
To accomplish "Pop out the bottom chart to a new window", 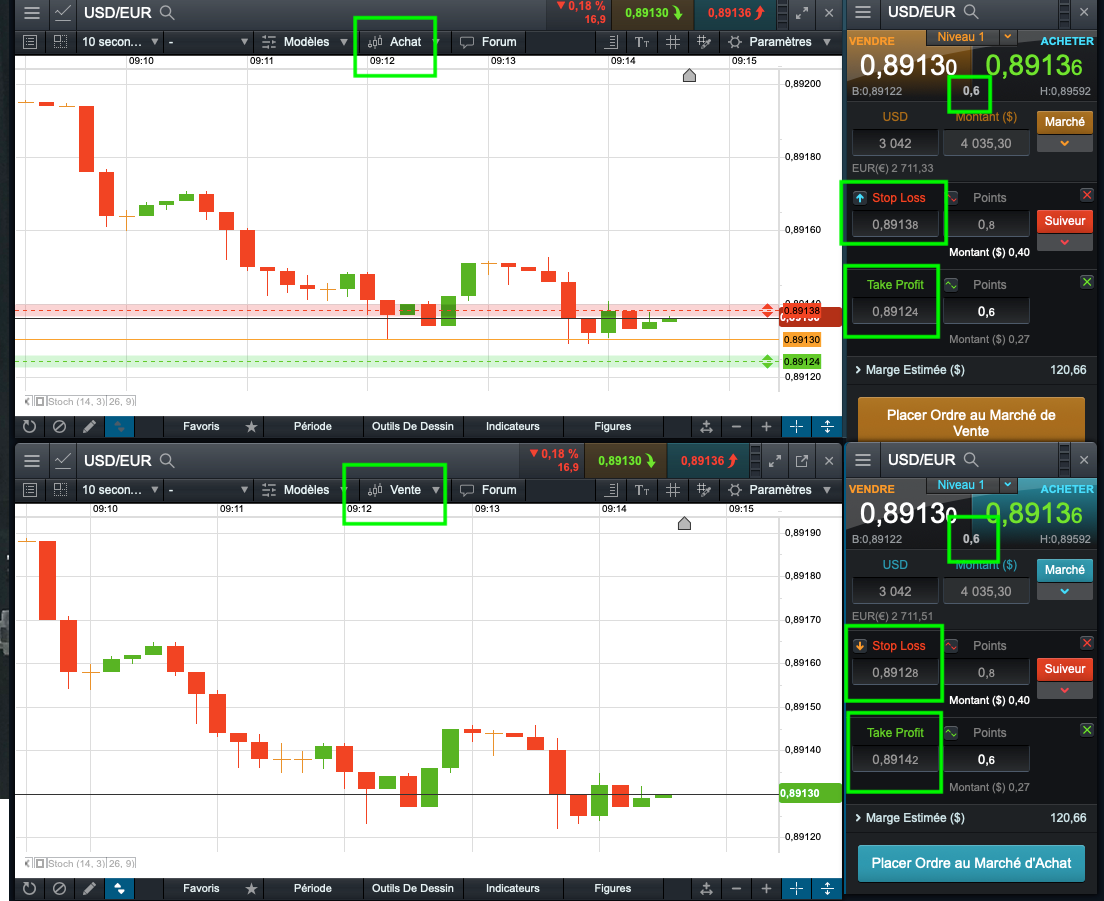I will (x=801, y=461).
